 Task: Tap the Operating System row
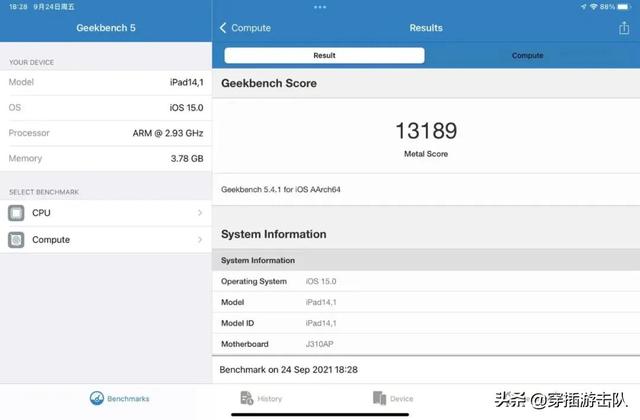[426, 281]
